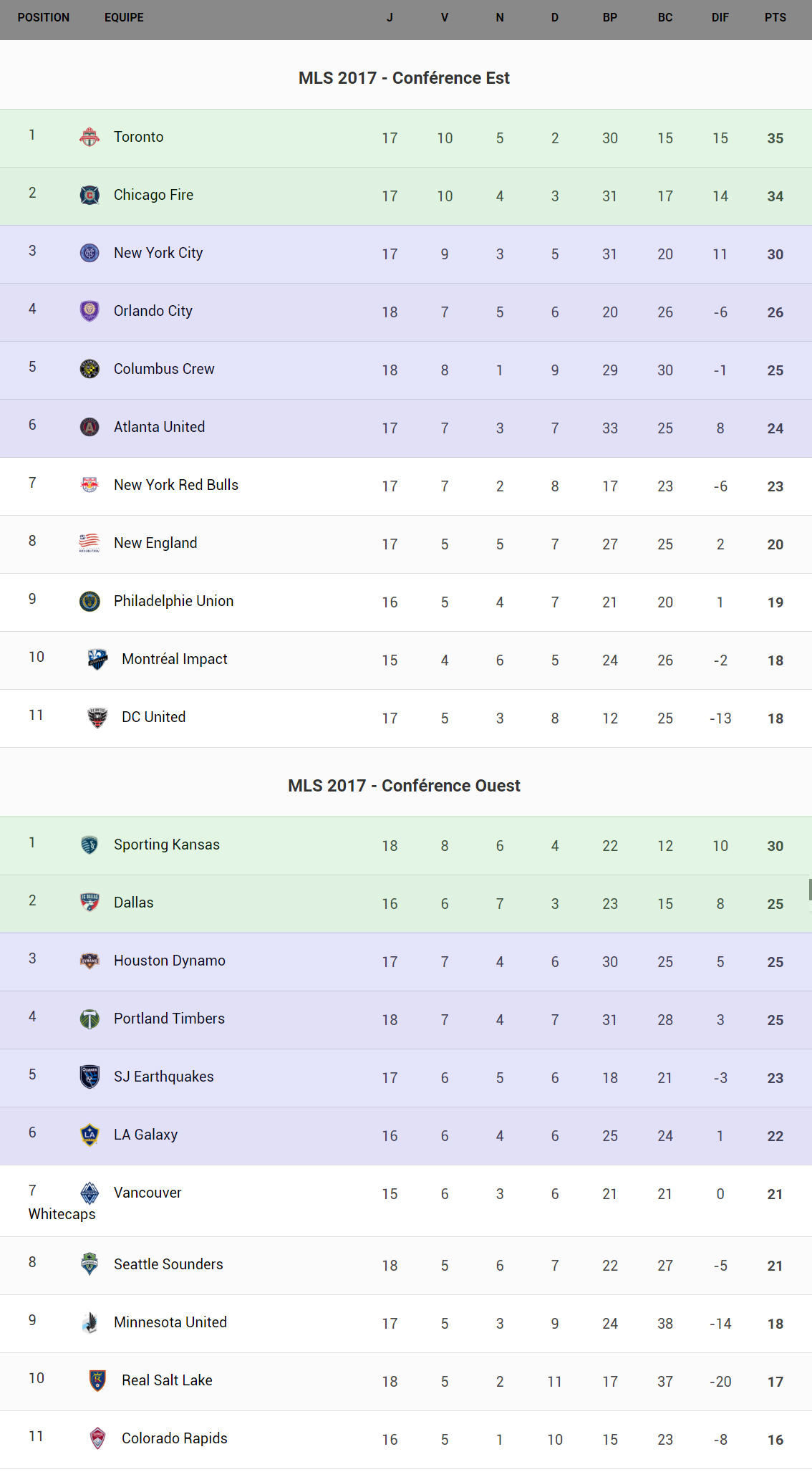Screen dimensions: 812x1477
Task: Click the New York Red Bulls logo
Action: coord(90,485)
